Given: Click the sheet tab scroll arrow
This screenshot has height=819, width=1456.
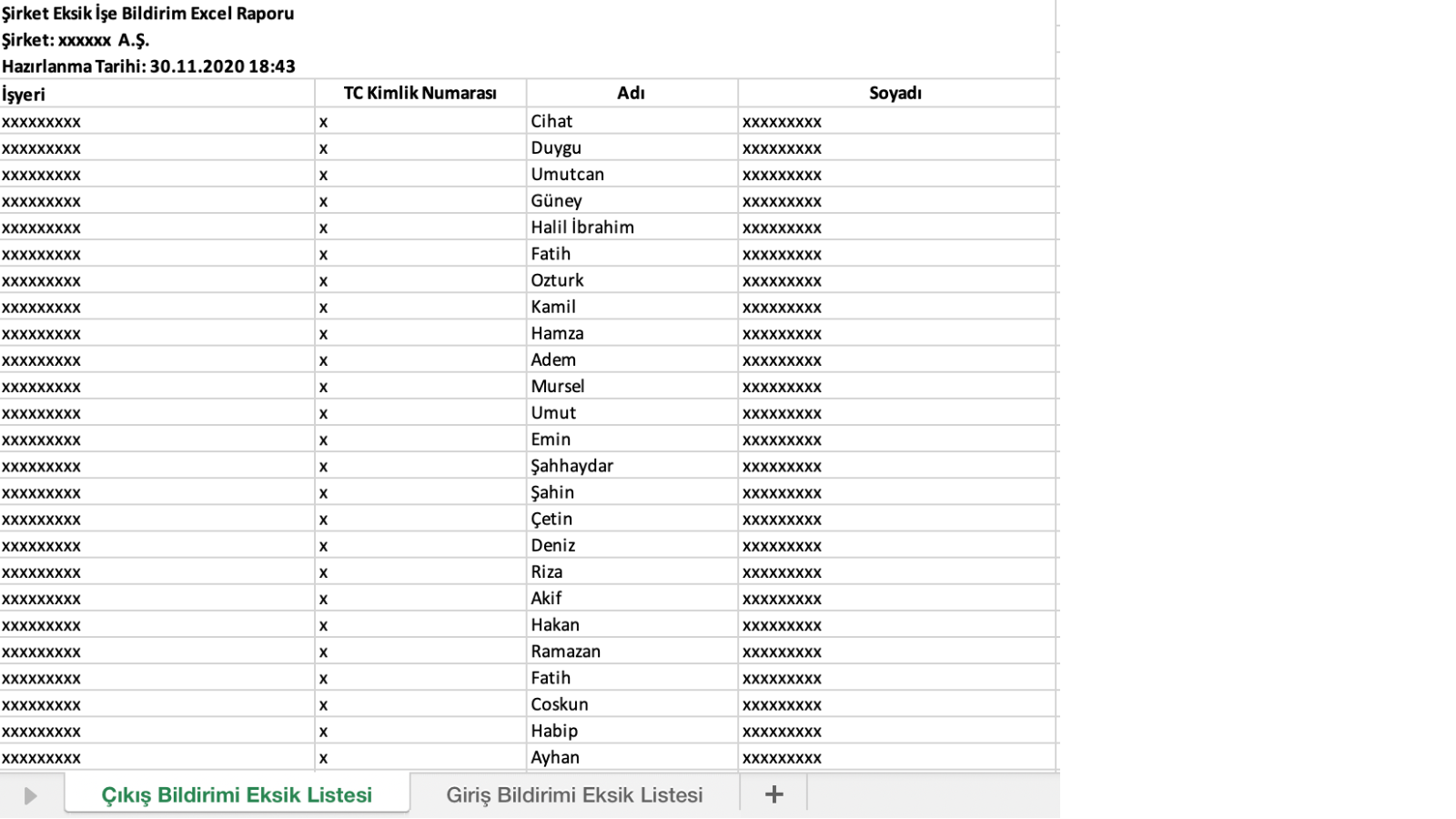Looking at the screenshot, I should (30, 795).
